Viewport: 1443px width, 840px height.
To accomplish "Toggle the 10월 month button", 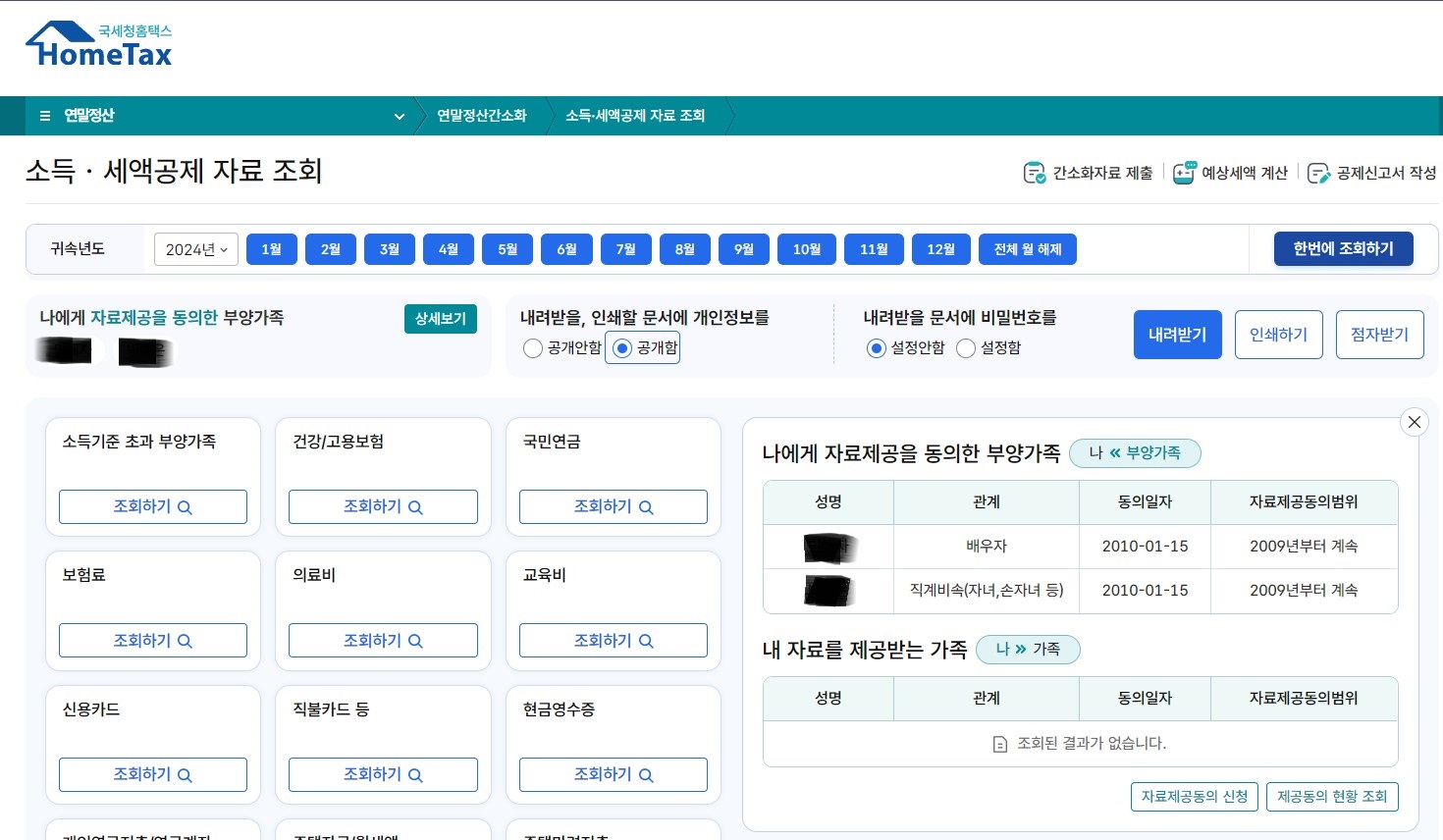I will point(807,249).
